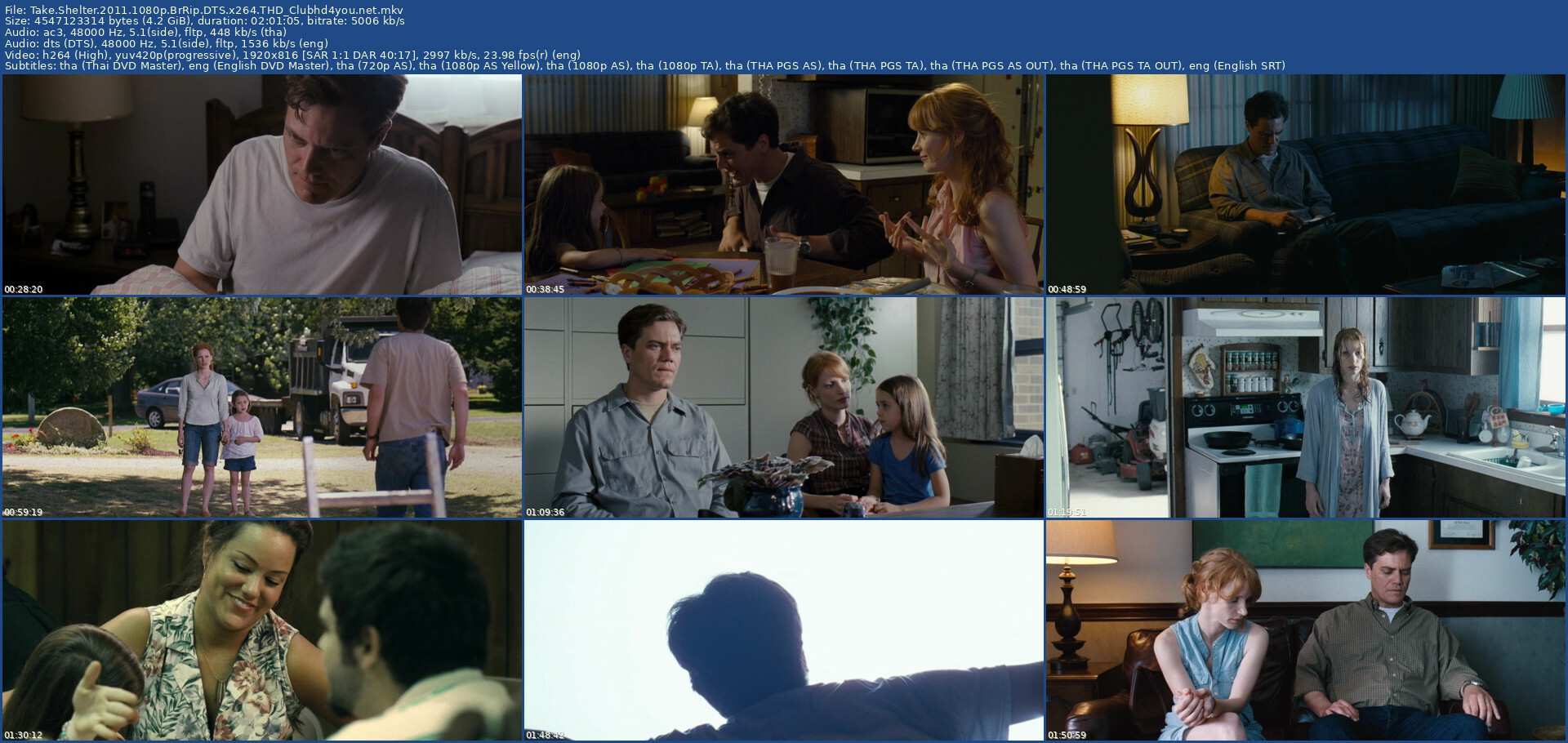Screen dimensions: 1568x743
Task: Click the 'Audio: ac3, 48000 Hz' line
Action: coord(145,33)
